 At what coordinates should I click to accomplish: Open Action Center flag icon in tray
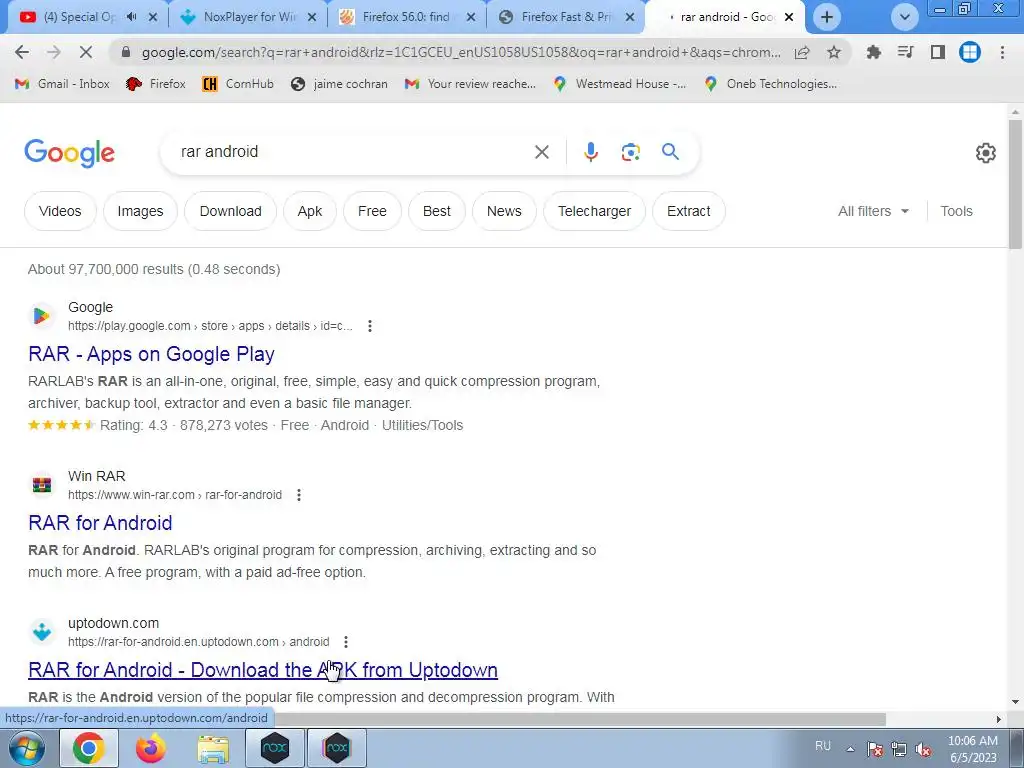[x=874, y=749]
